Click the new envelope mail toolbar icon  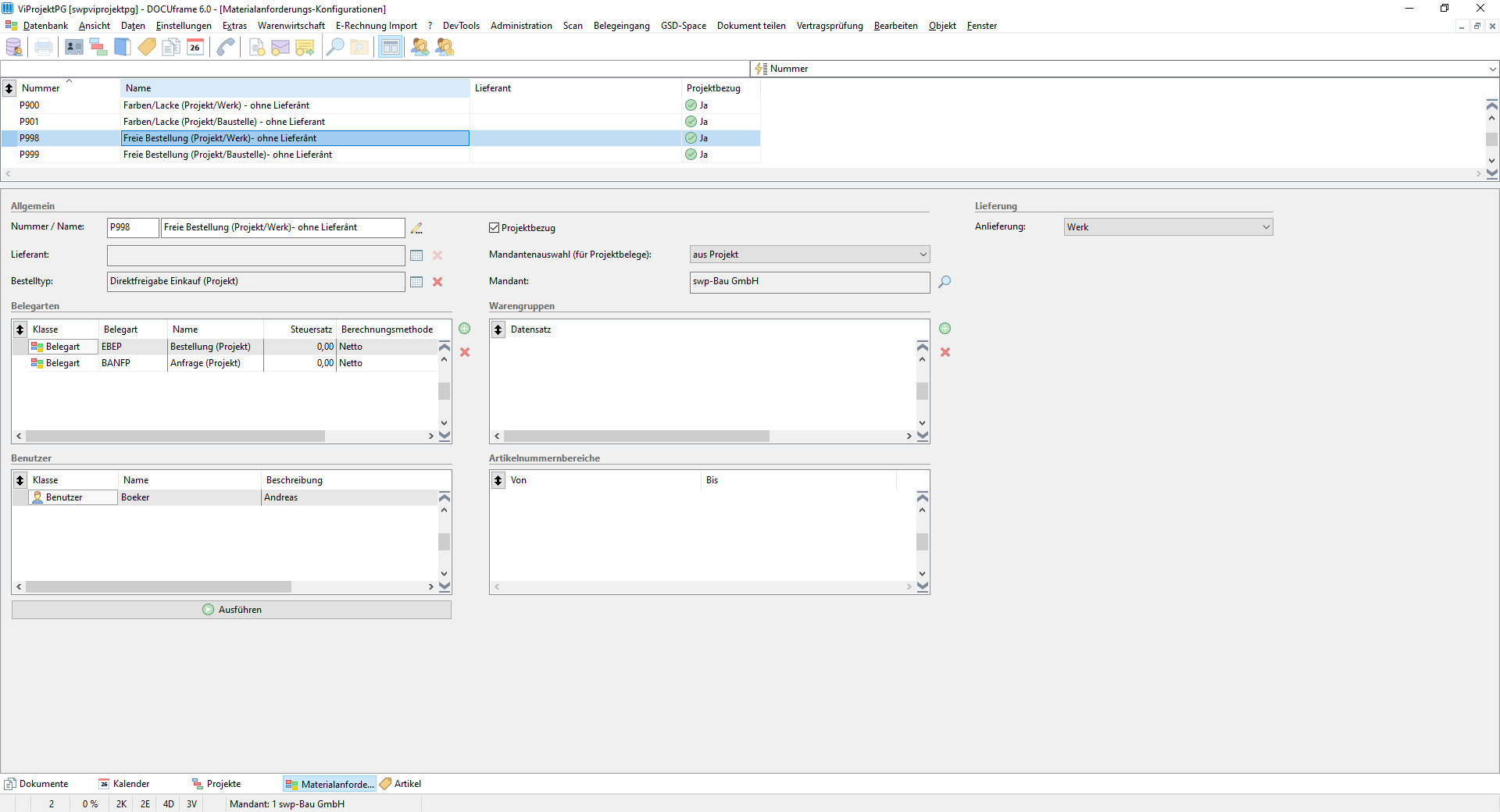280,48
